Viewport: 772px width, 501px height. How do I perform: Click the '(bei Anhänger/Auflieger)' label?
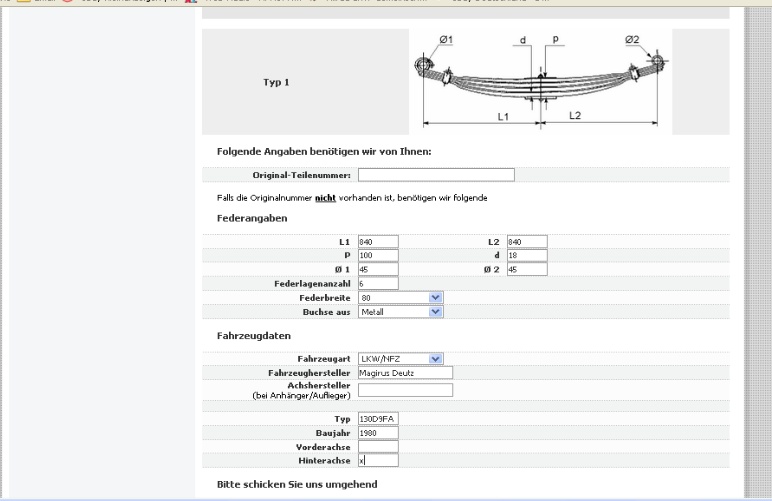tap(301, 395)
